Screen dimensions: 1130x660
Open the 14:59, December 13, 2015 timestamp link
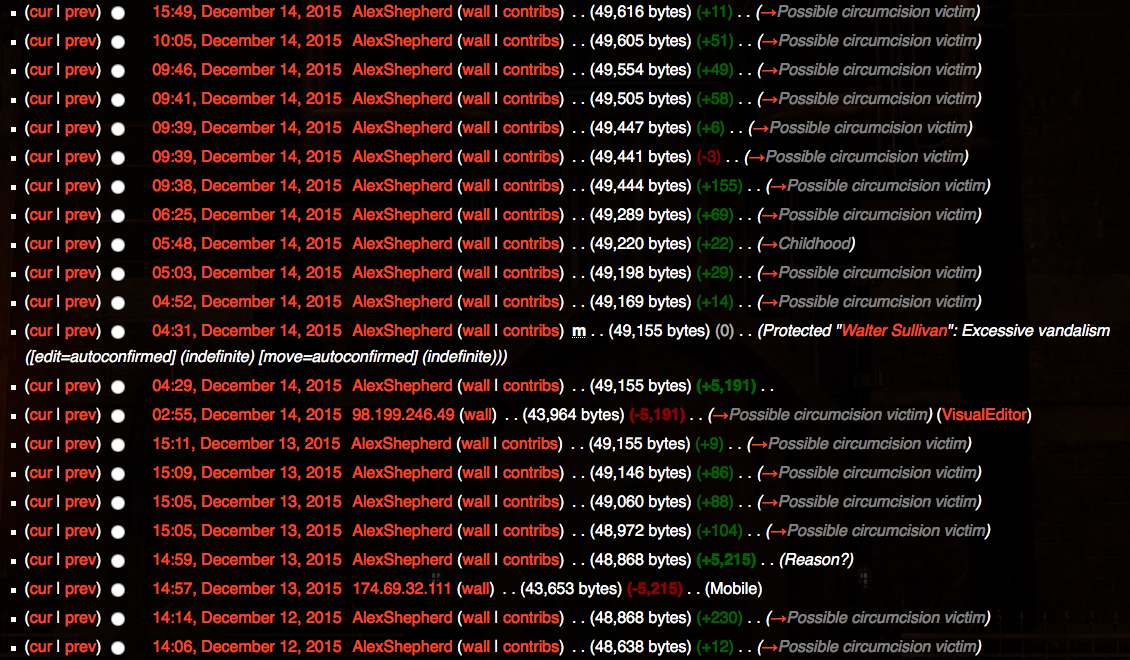(246, 560)
